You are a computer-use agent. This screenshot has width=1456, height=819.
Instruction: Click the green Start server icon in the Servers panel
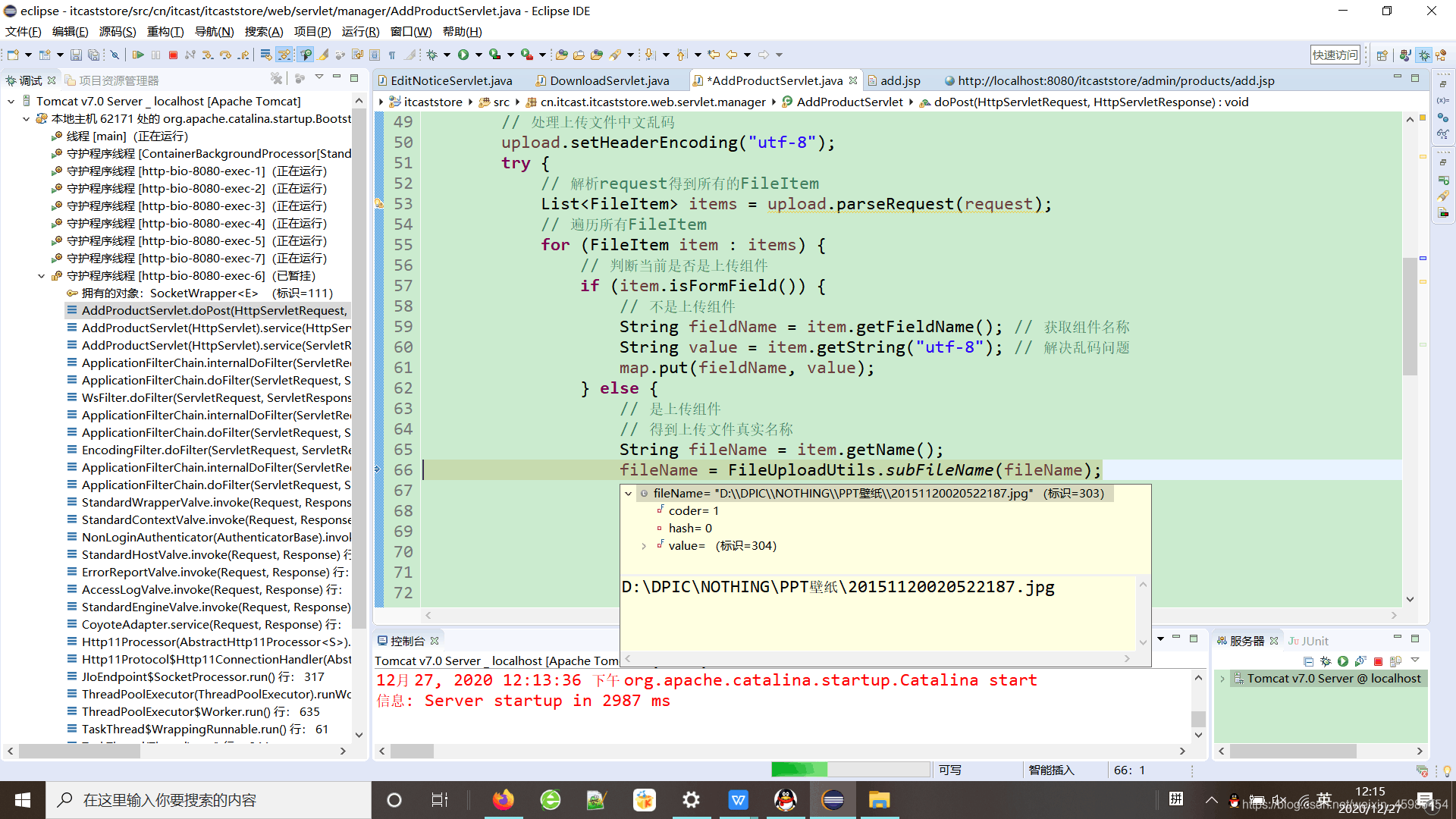click(1343, 661)
